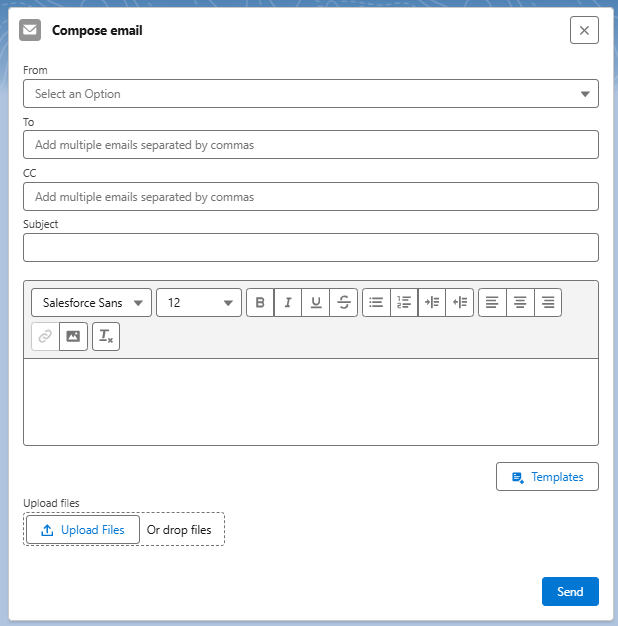Click the first indent icon after numbered list
The height and width of the screenshot is (626, 618).
point(432,302)
